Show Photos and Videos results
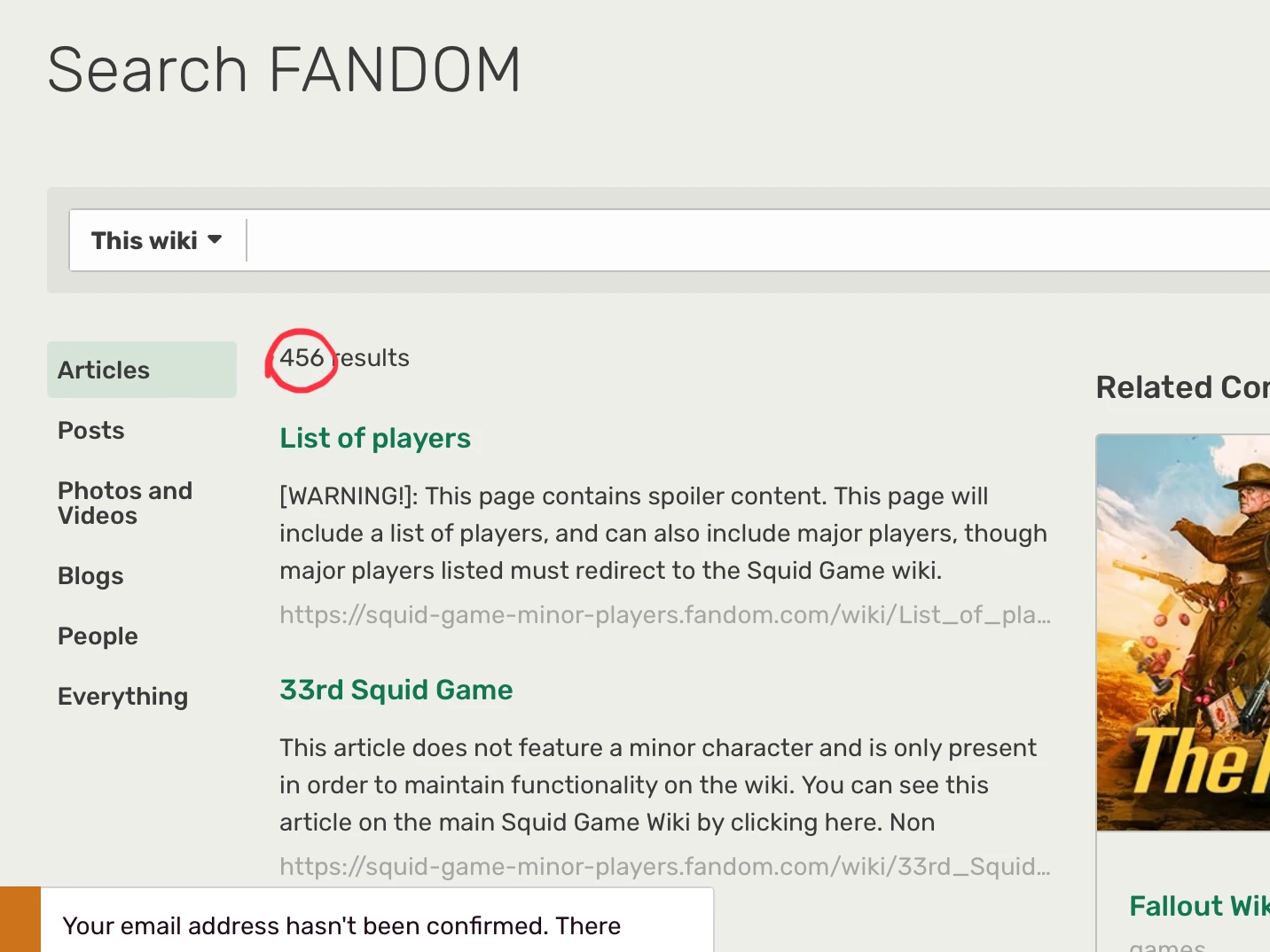 point(124,503)
